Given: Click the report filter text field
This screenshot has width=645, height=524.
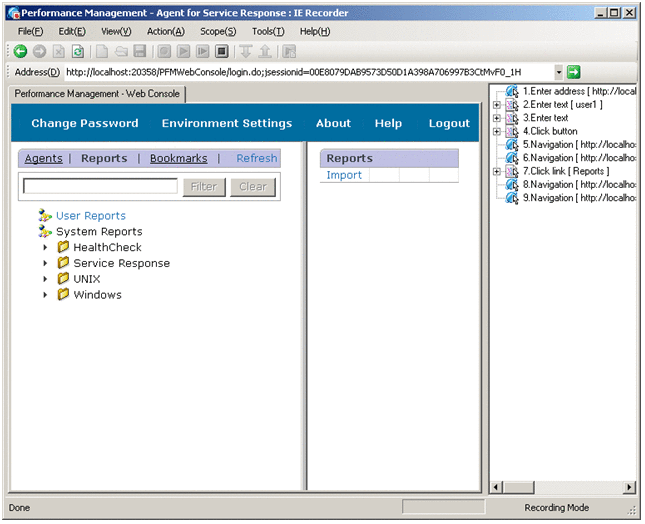Looking at the screenshot, I should pos(100,186).
